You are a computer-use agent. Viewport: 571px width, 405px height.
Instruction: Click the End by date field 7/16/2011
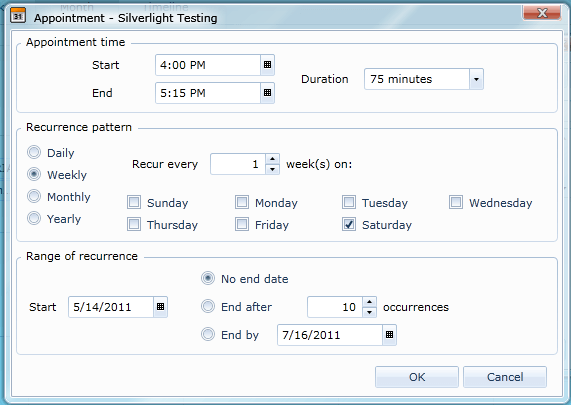click(x=330, y=335)
